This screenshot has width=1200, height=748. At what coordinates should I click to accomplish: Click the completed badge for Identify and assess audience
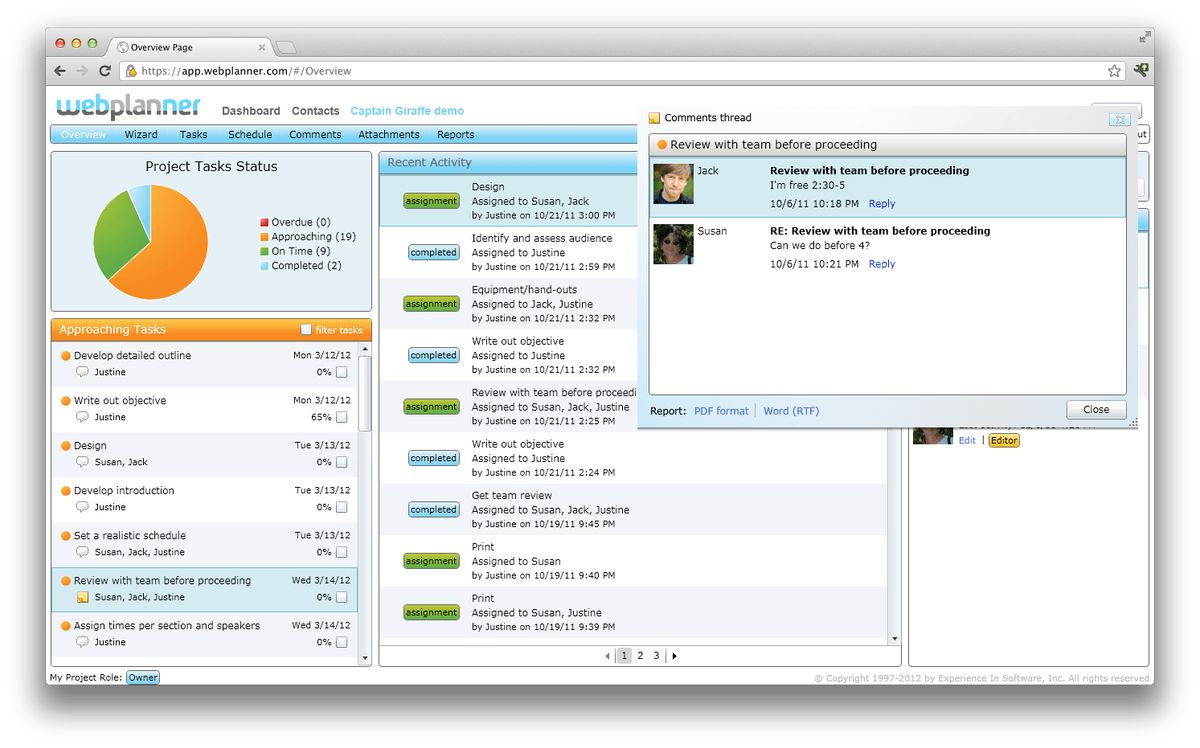click(x=433, y=252)
